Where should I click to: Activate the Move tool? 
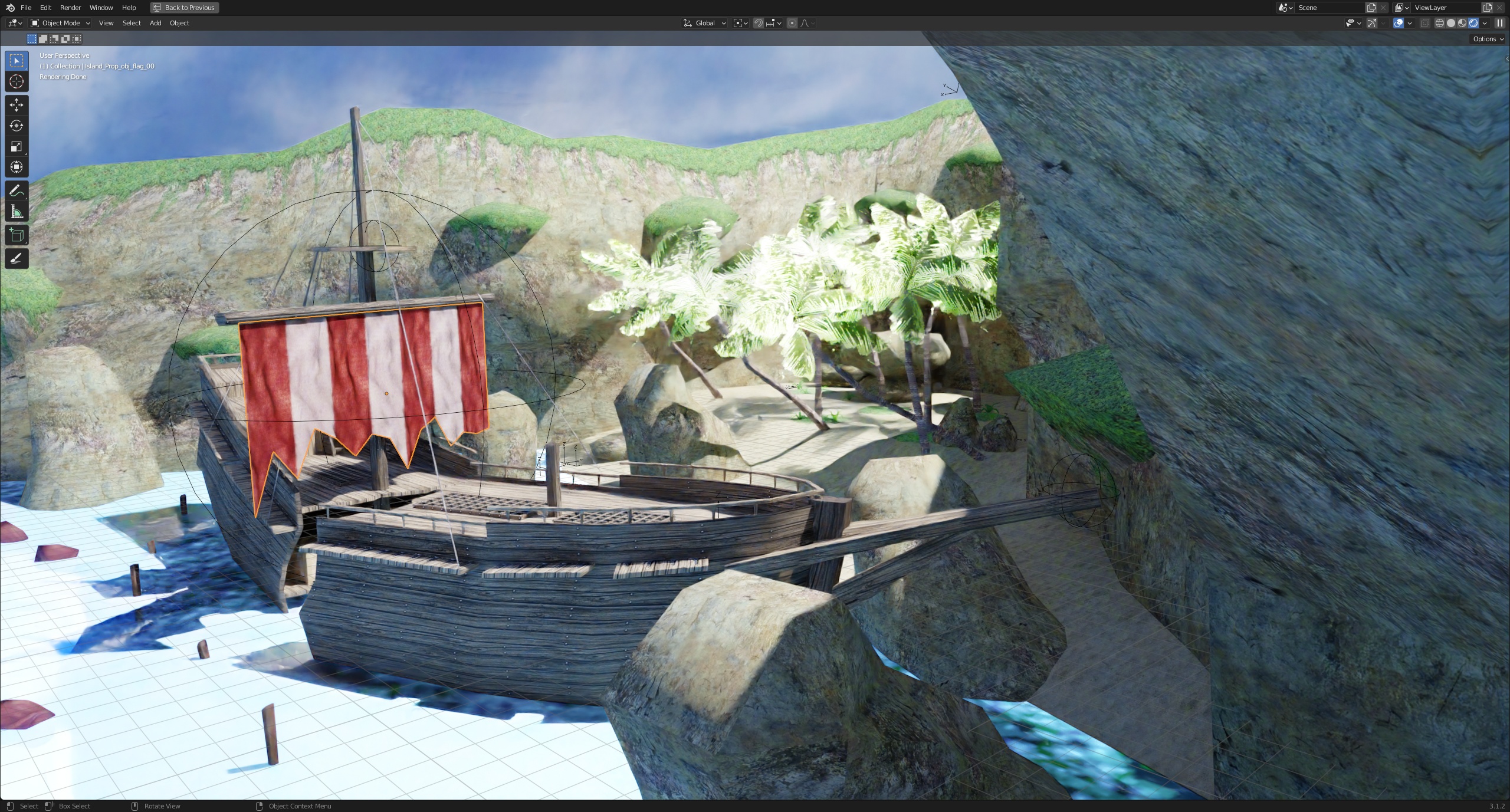[17, 105]
